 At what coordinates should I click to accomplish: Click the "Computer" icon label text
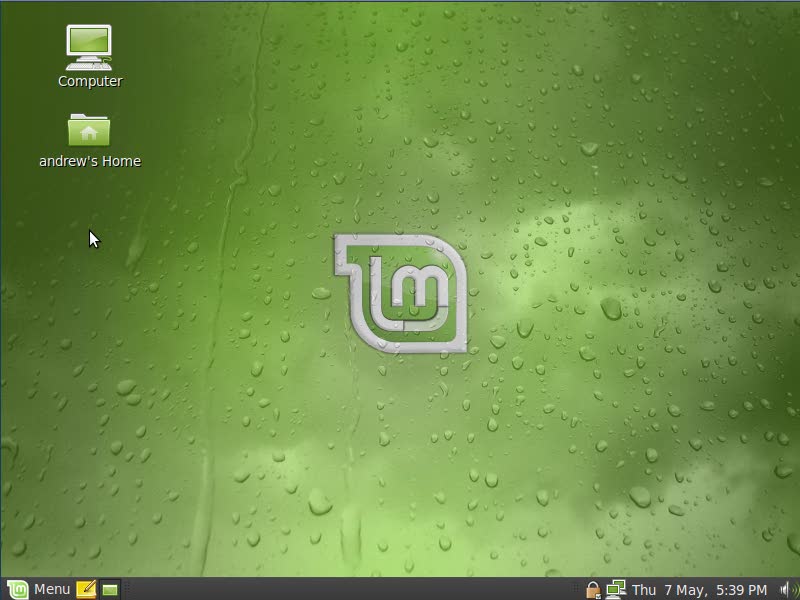(x=90, y=82)
